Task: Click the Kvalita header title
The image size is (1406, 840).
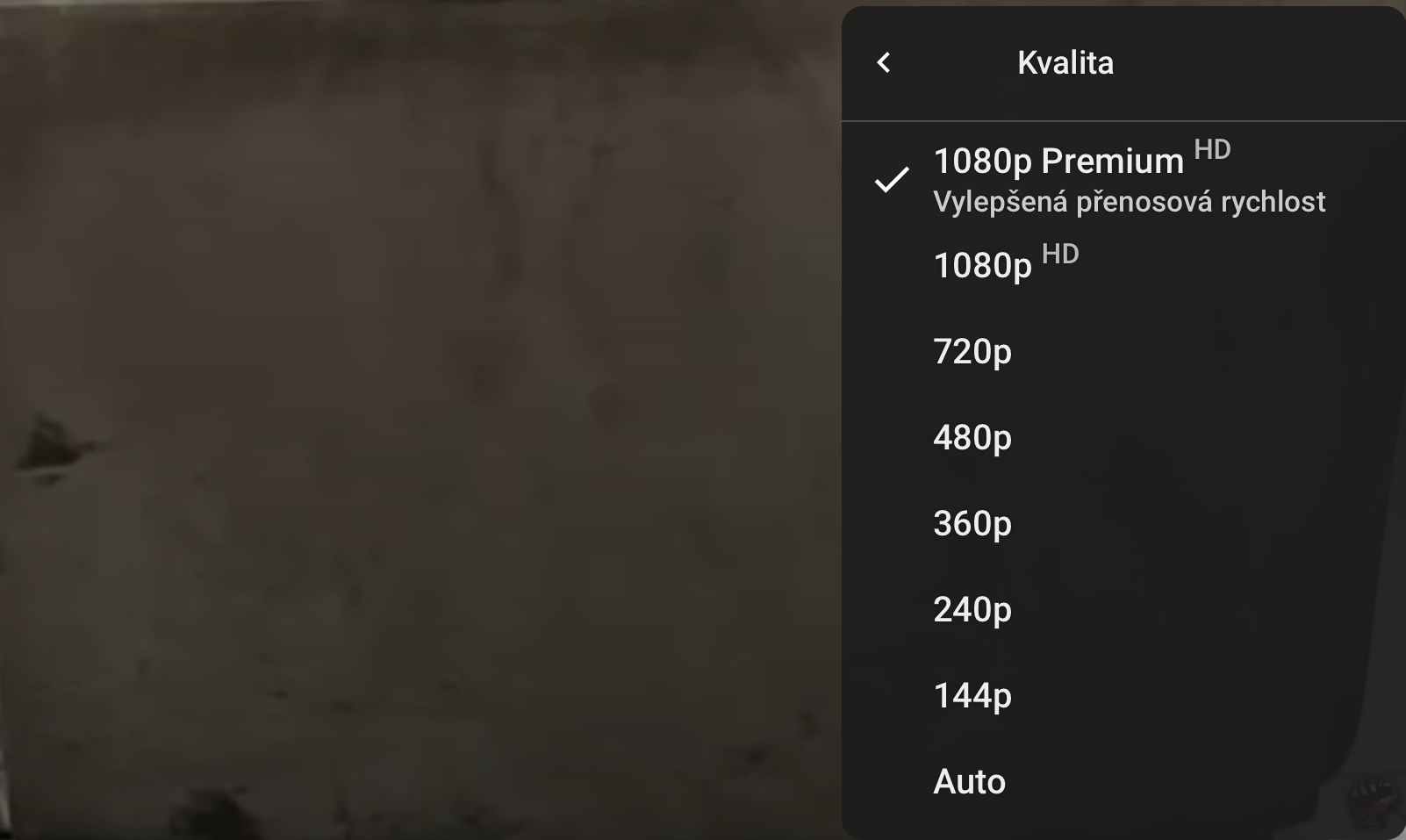Action: 1065,62
